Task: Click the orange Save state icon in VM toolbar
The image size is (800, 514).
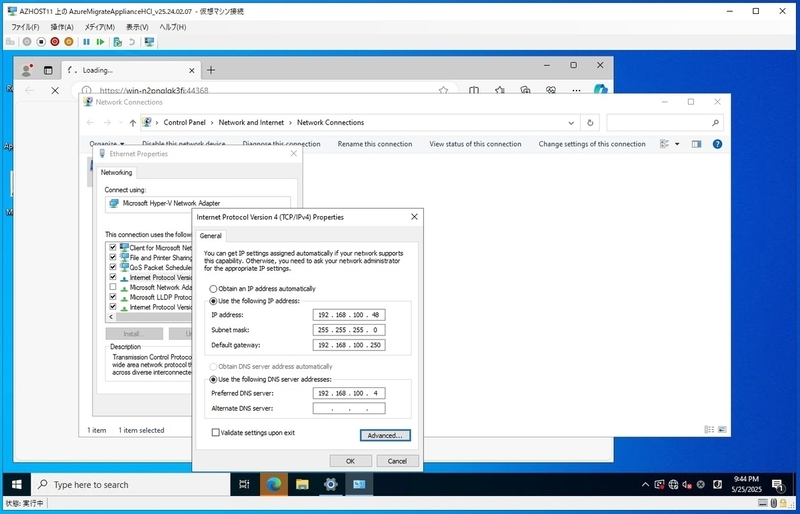Action: pyautogui.click(x=69, y=42)
